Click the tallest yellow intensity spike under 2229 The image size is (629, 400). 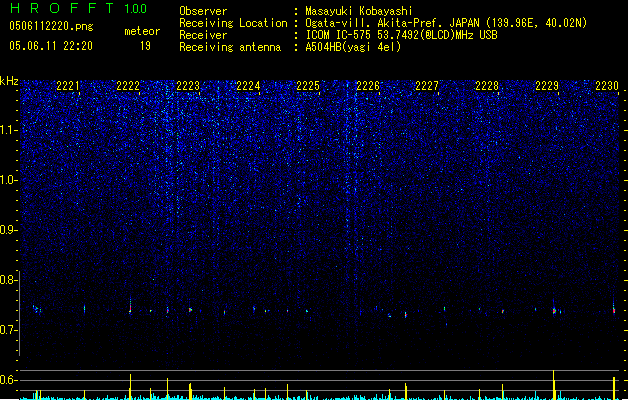tap(554, 385)
